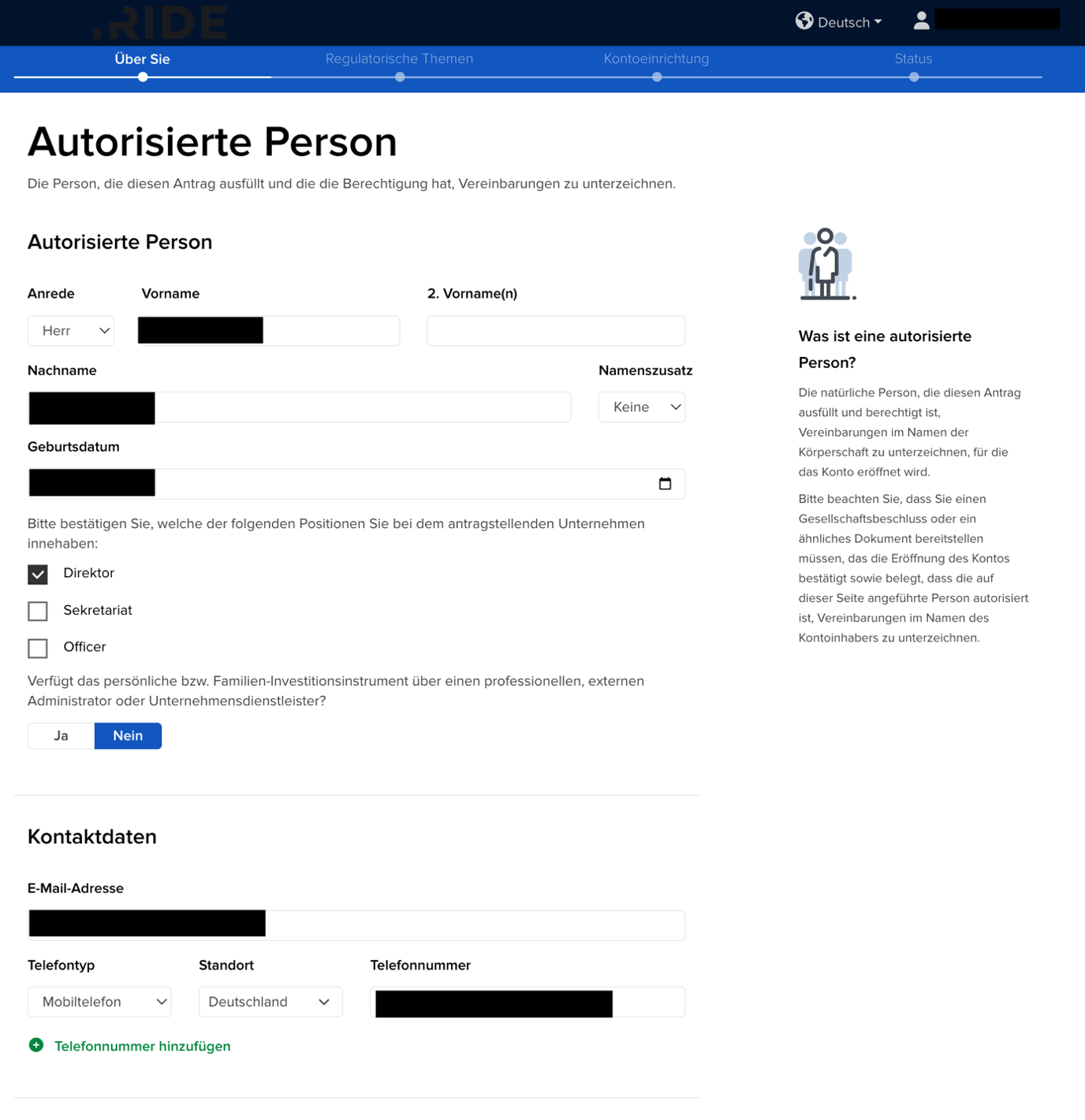Switch to the Kontoeinrichtung step
Viewport: 1085px width, 1120px height.
point(657,59)
